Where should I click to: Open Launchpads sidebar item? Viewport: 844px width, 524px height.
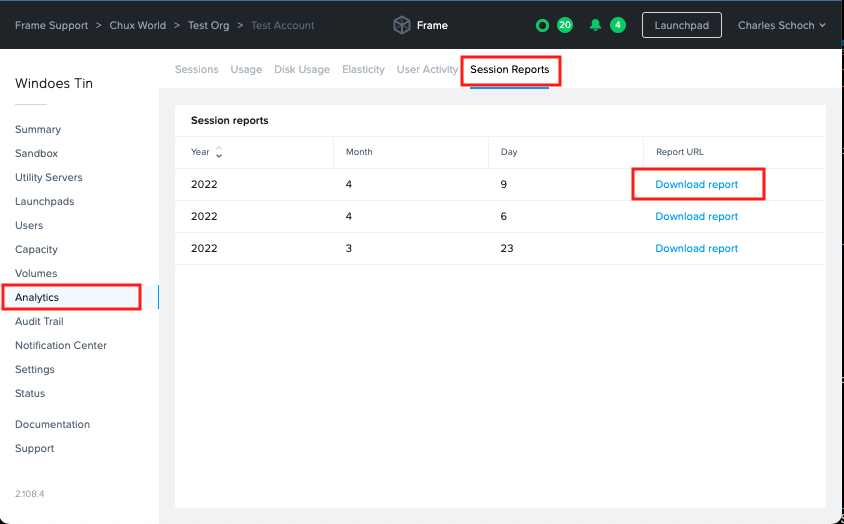[x=45, y=201]
